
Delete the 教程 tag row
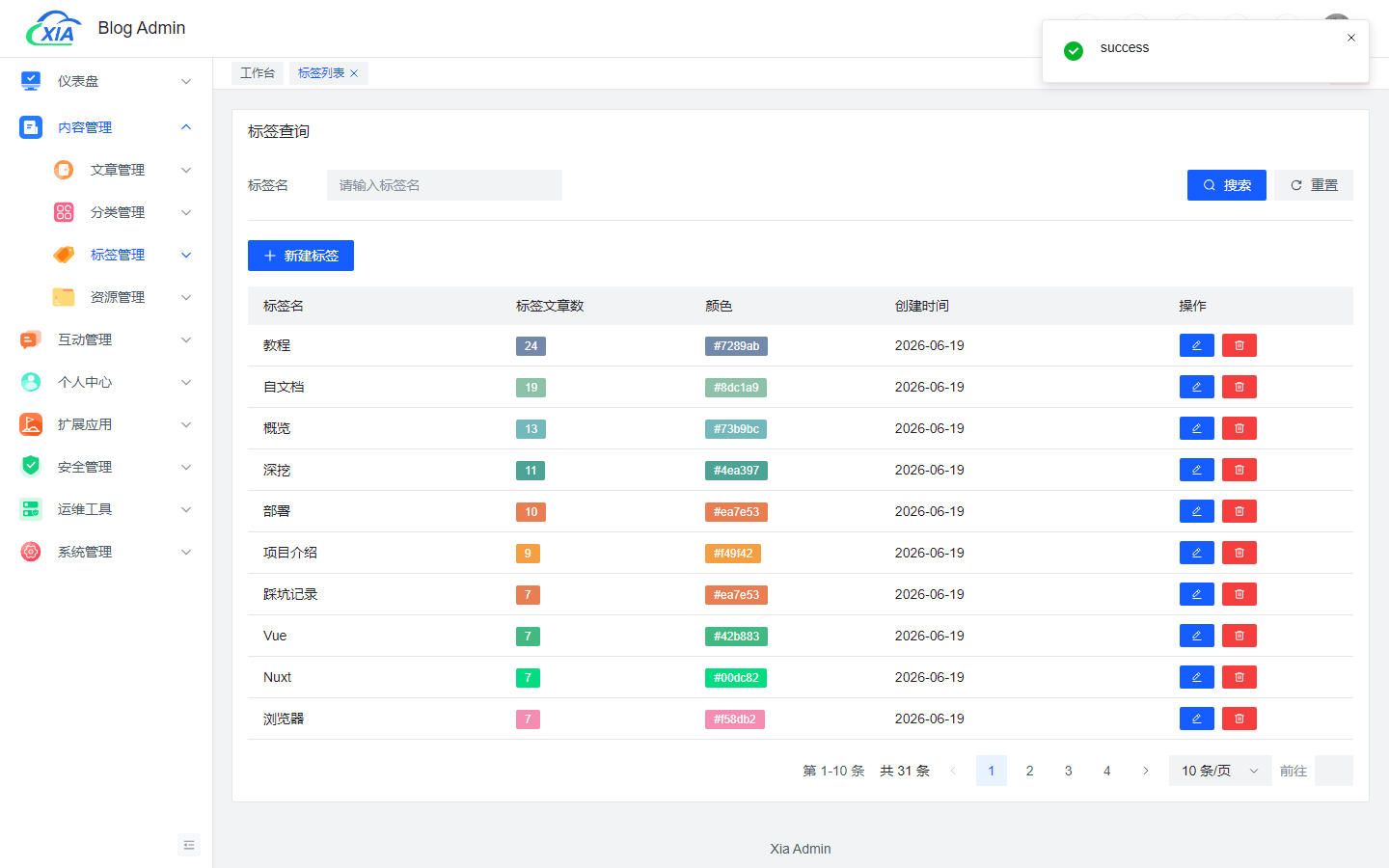click(1239, 345)
